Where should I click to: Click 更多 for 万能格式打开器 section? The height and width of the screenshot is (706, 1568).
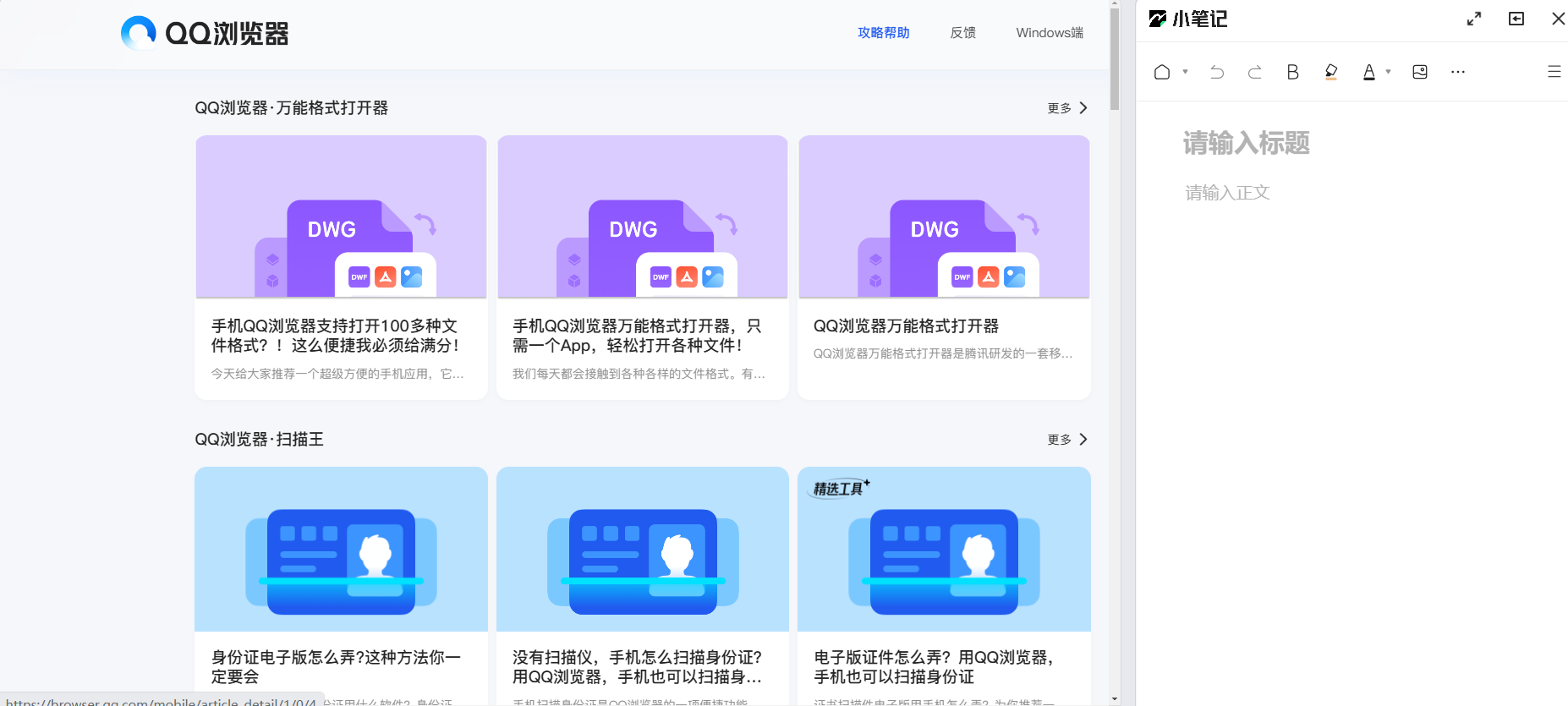pyautogui.click(x=1059, y=108)
